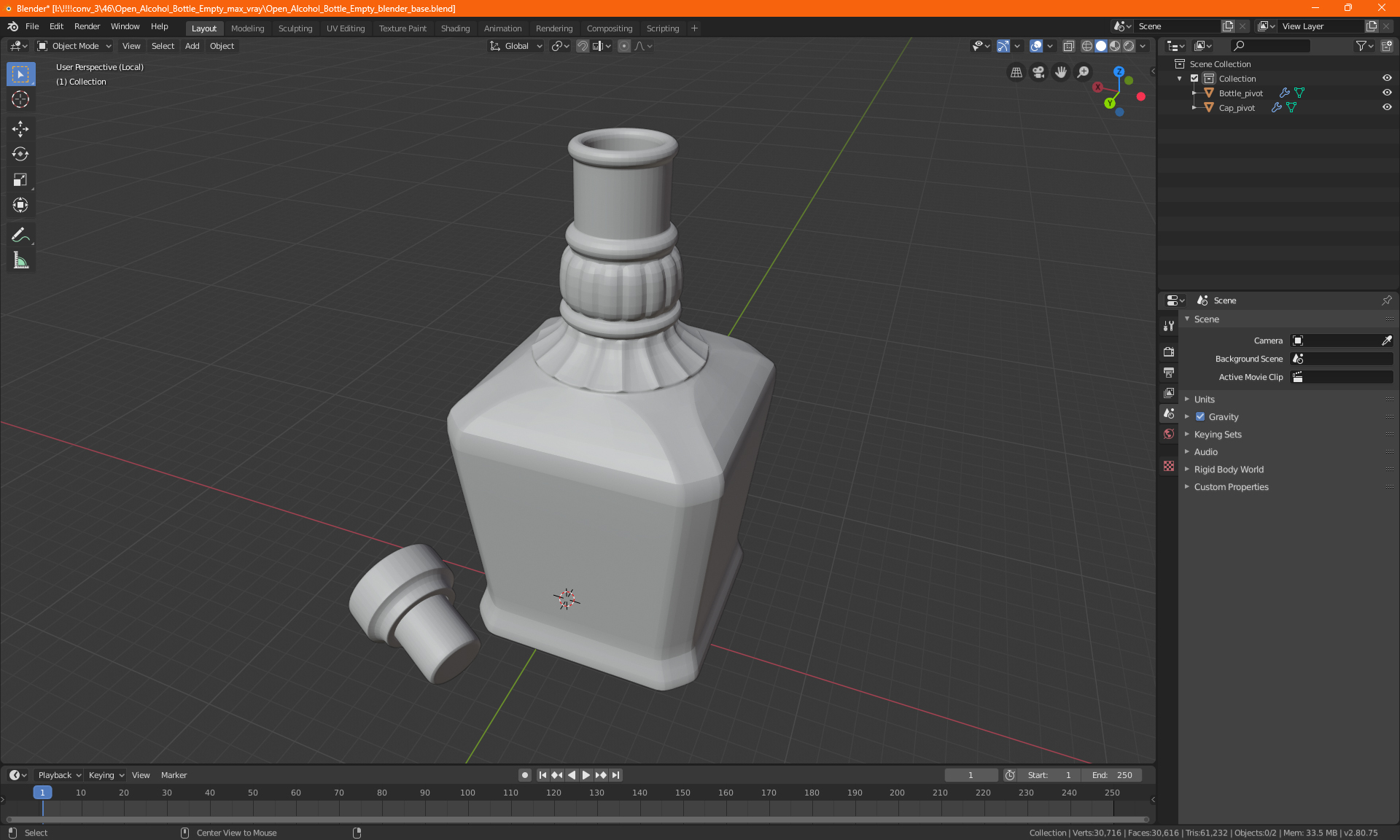Open the Keying popover in the timeline
The height and width of the screenshot is (840, 1400).
[106, 775]
